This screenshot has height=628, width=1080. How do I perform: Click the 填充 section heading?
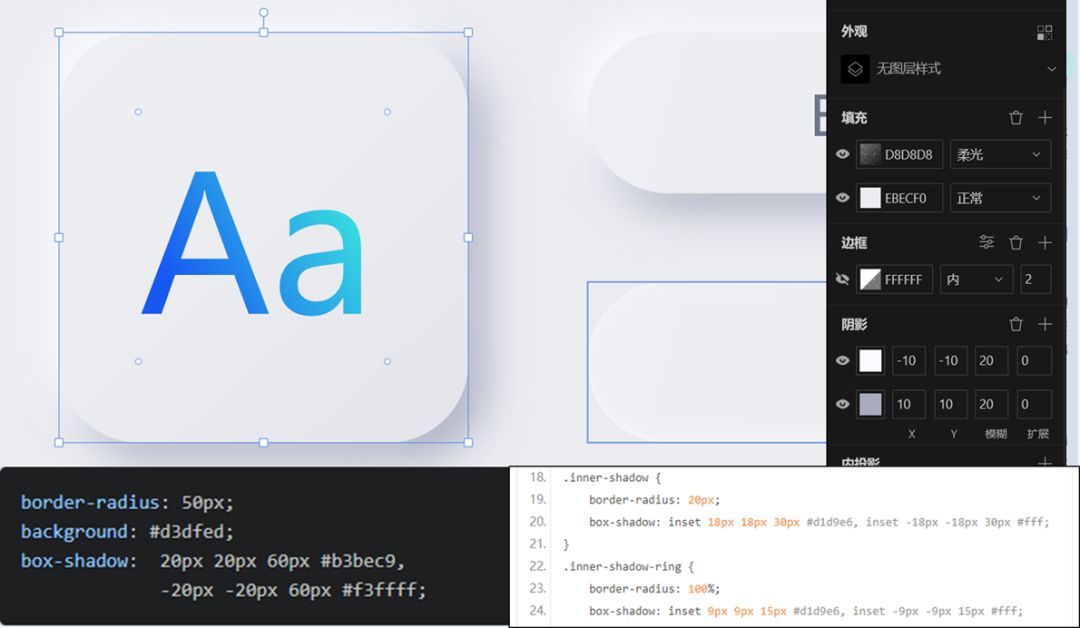(854, 118)
